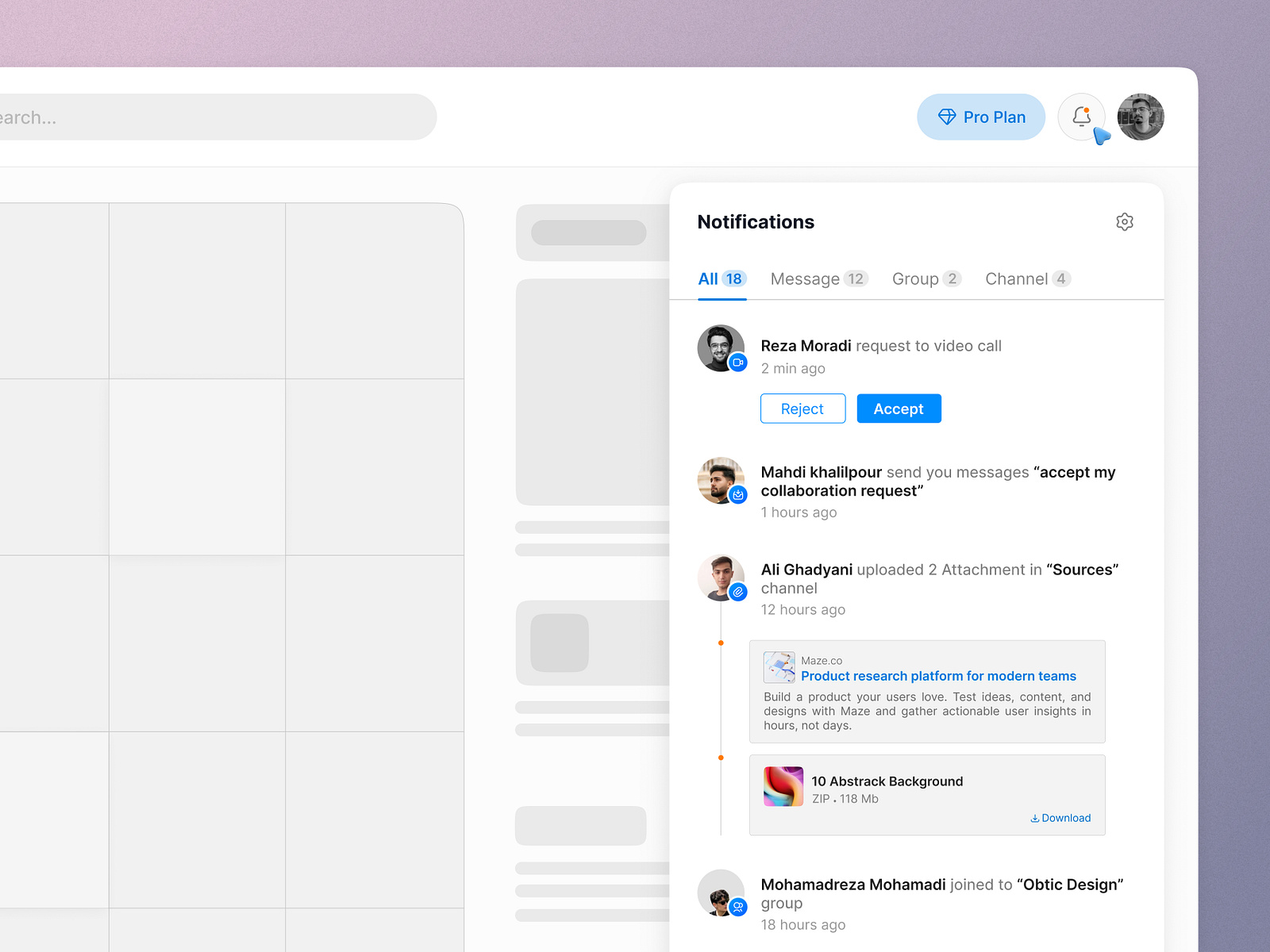Open the profile avatar in the top bar
The width and height of the screenshot is (1270, 952).
tap(1141, 117)
